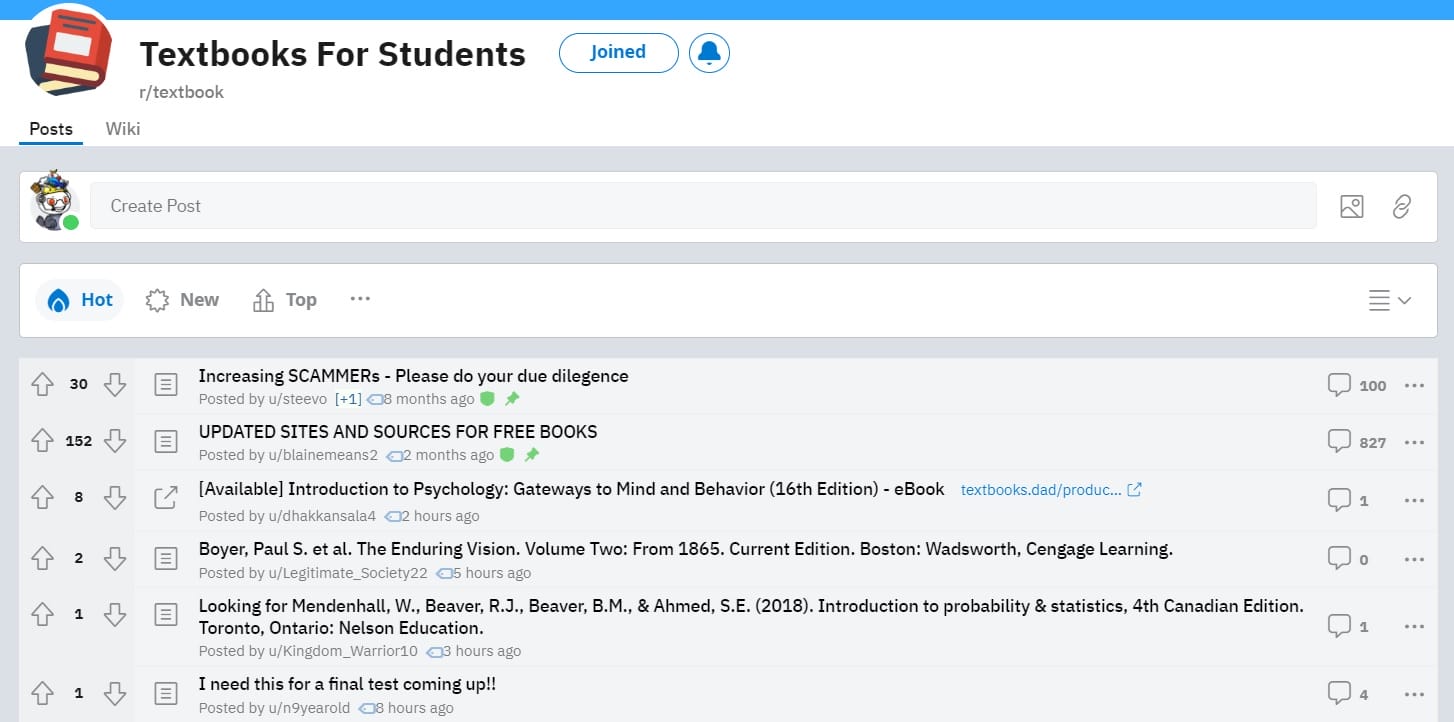Switch sorting to New
This screenshot has height=722, width=1454.
(182, 300)
